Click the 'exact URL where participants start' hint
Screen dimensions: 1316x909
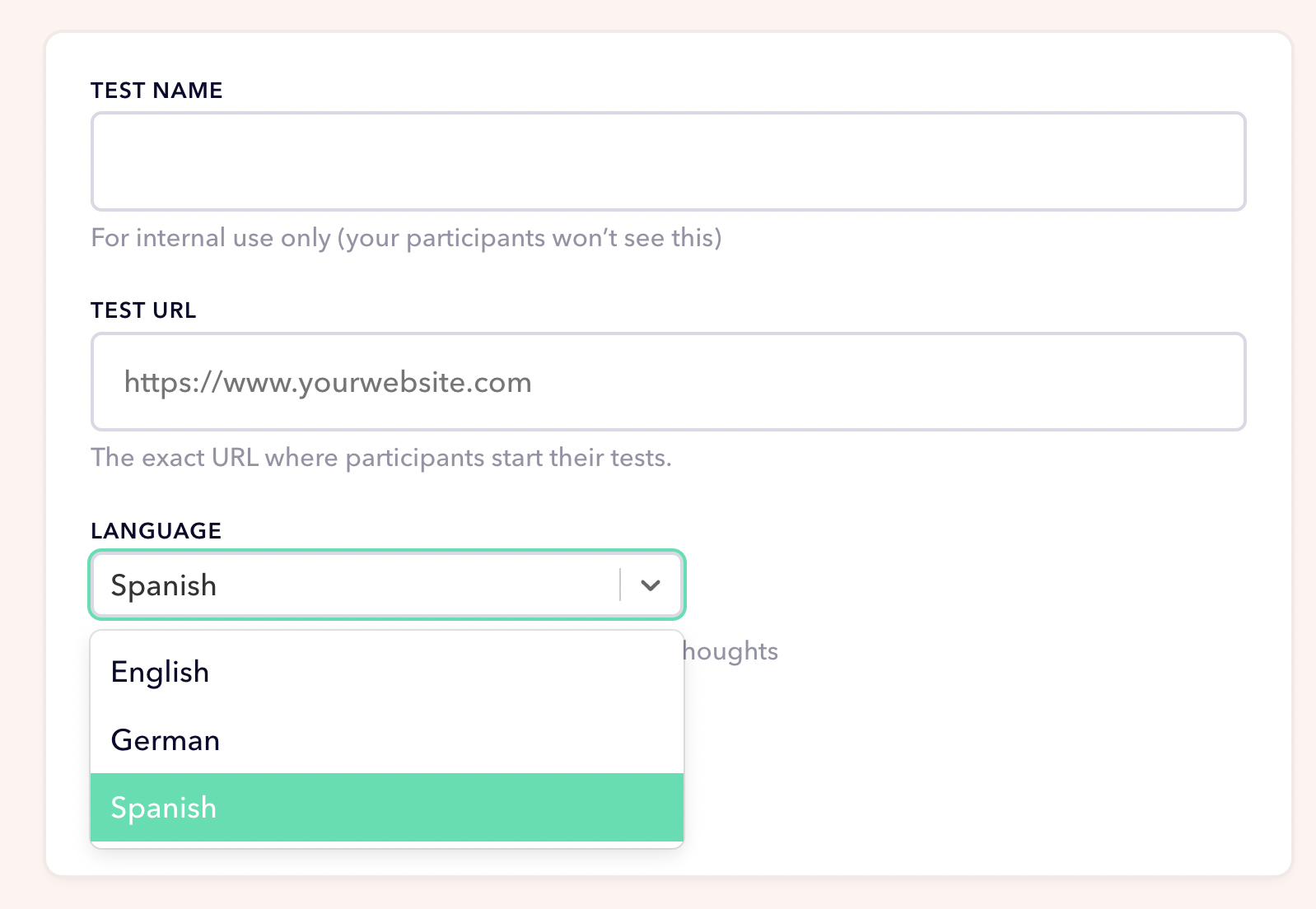pyautogui.click(x=381, y=458)
